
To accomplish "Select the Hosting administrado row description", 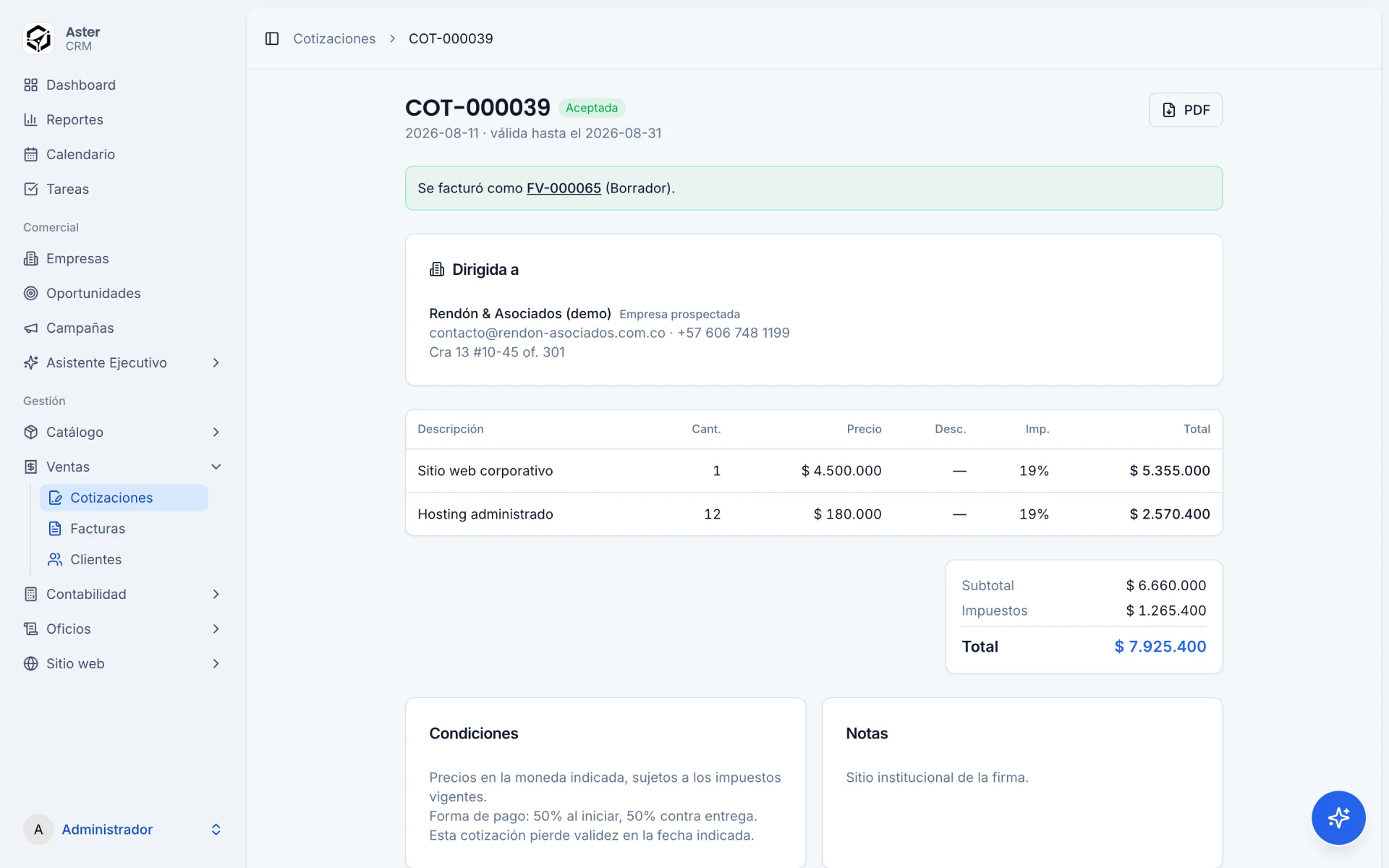I will 485,514.
